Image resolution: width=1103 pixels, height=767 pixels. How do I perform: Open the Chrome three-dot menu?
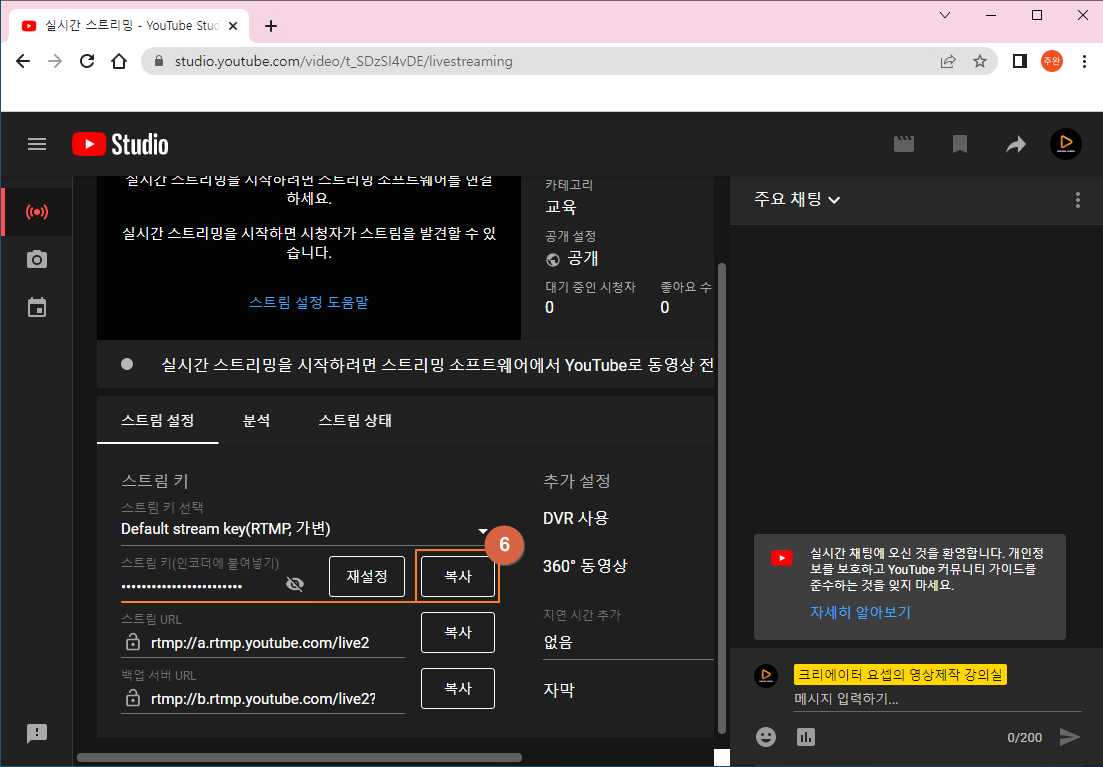click(x=1084, y=61)
